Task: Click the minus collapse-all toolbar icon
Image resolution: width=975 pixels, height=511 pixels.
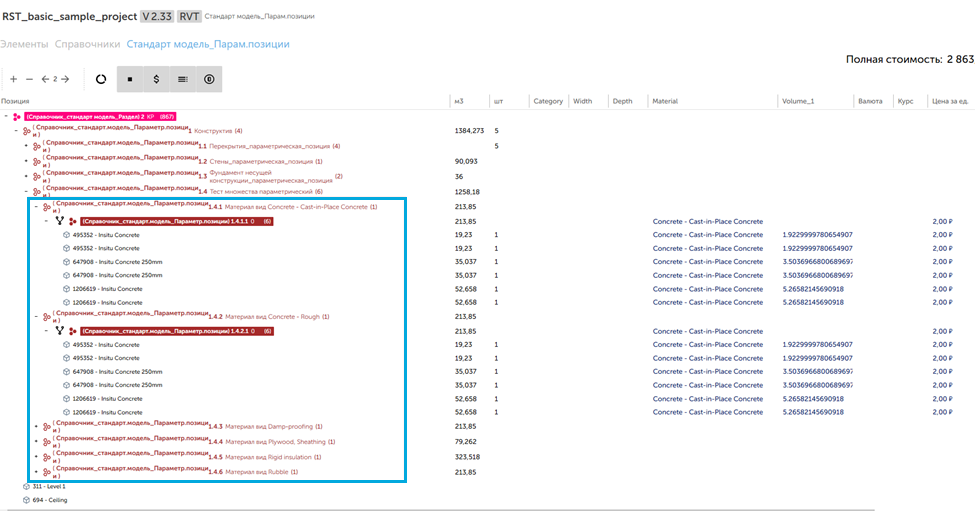Action: 29,79
